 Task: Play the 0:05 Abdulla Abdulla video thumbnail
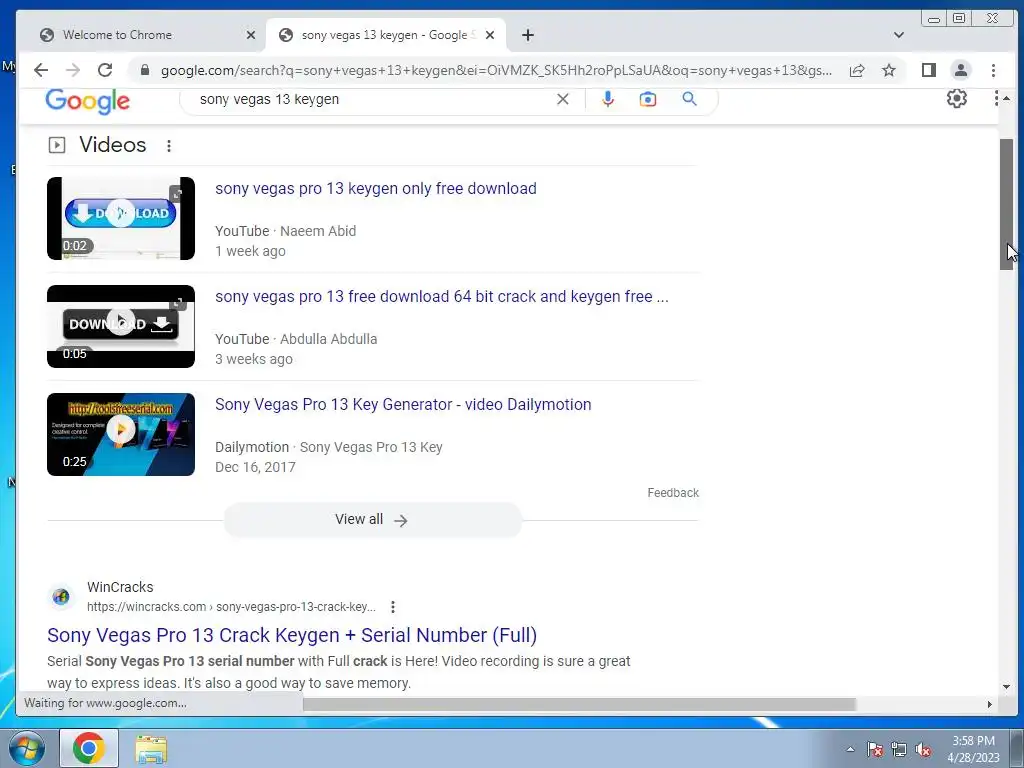point(121,326)
